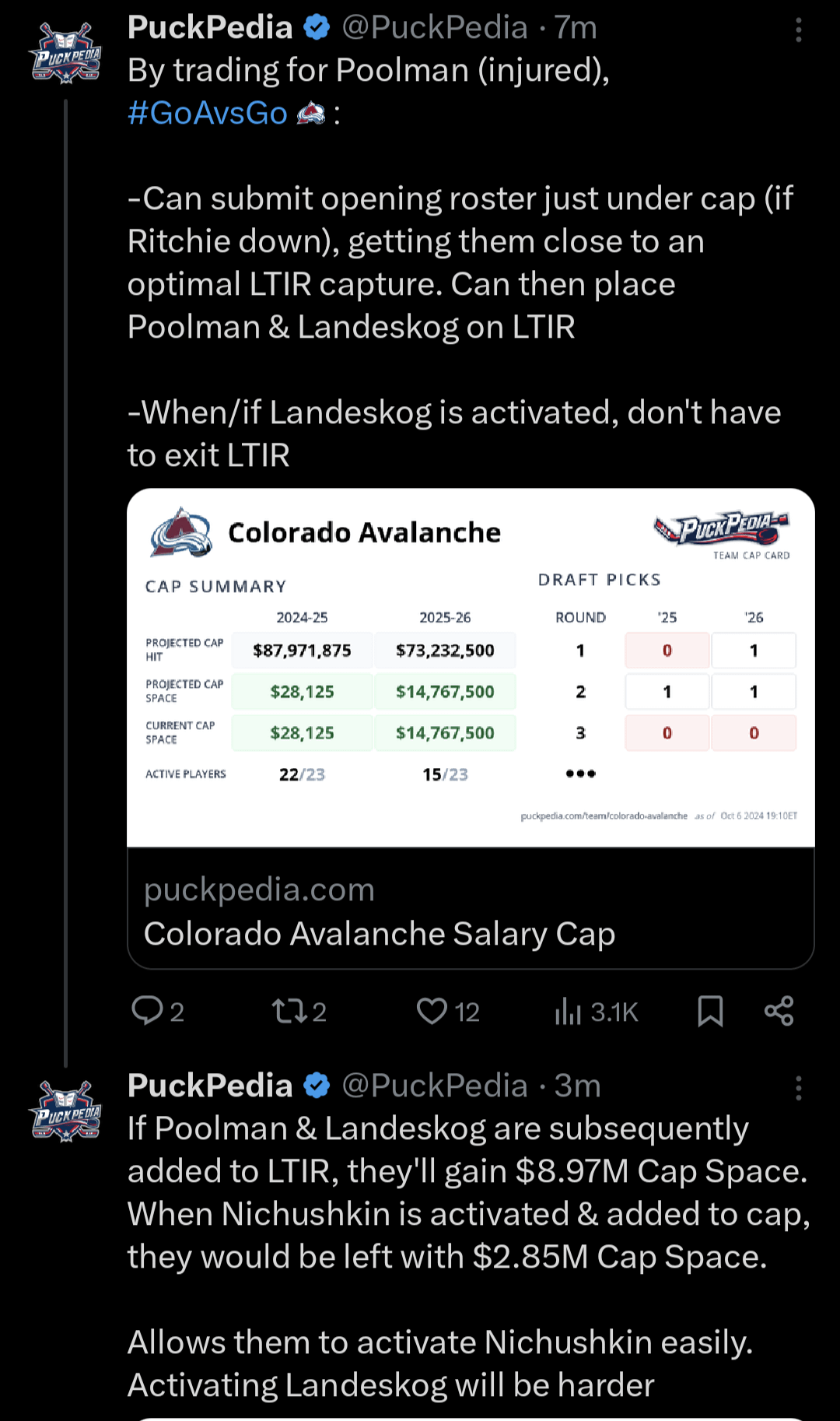Bookmark the Poolman trade tweet
Viewport: 840px width, 1421px height.
[x=710, y=1011]
